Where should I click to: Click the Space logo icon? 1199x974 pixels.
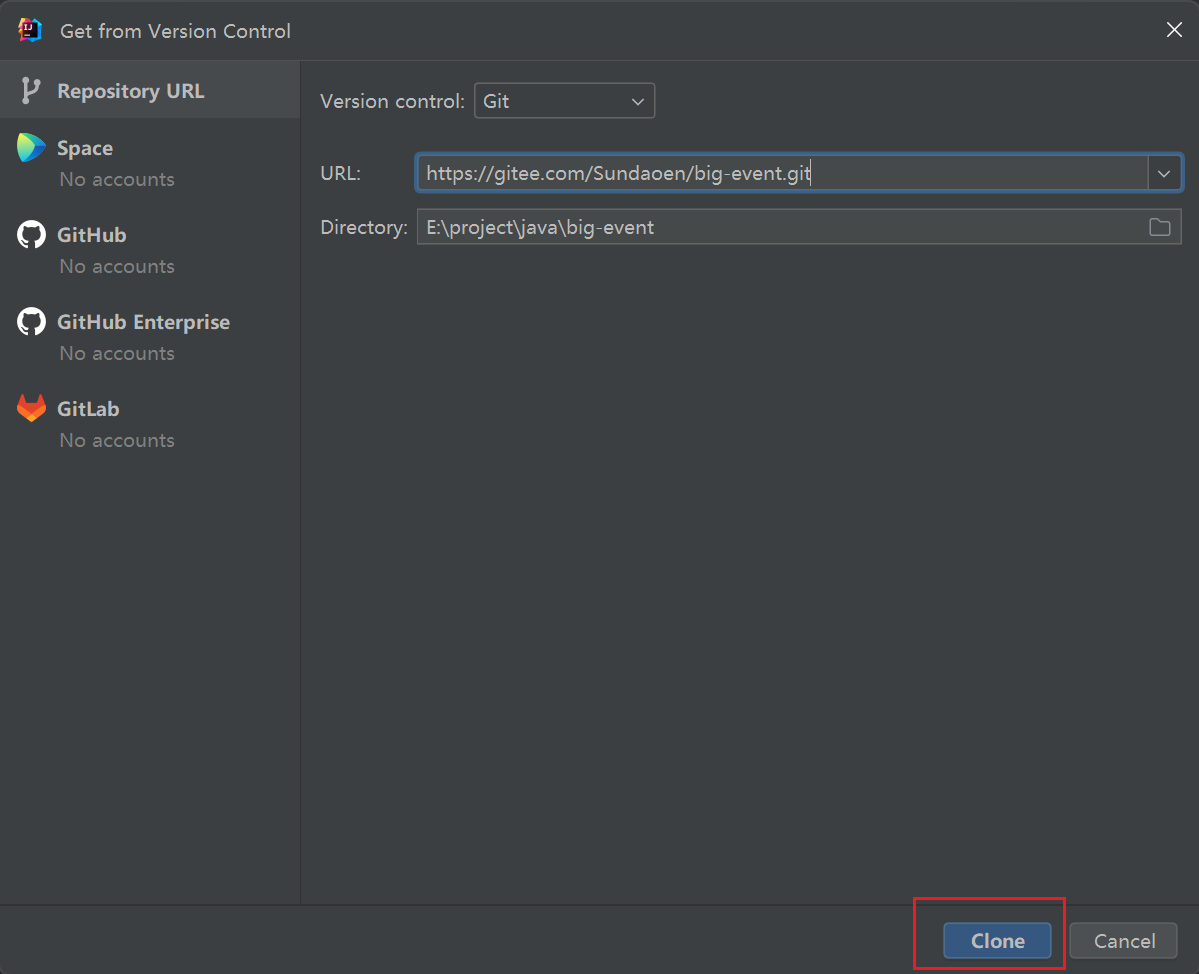[x=31, y=148]
